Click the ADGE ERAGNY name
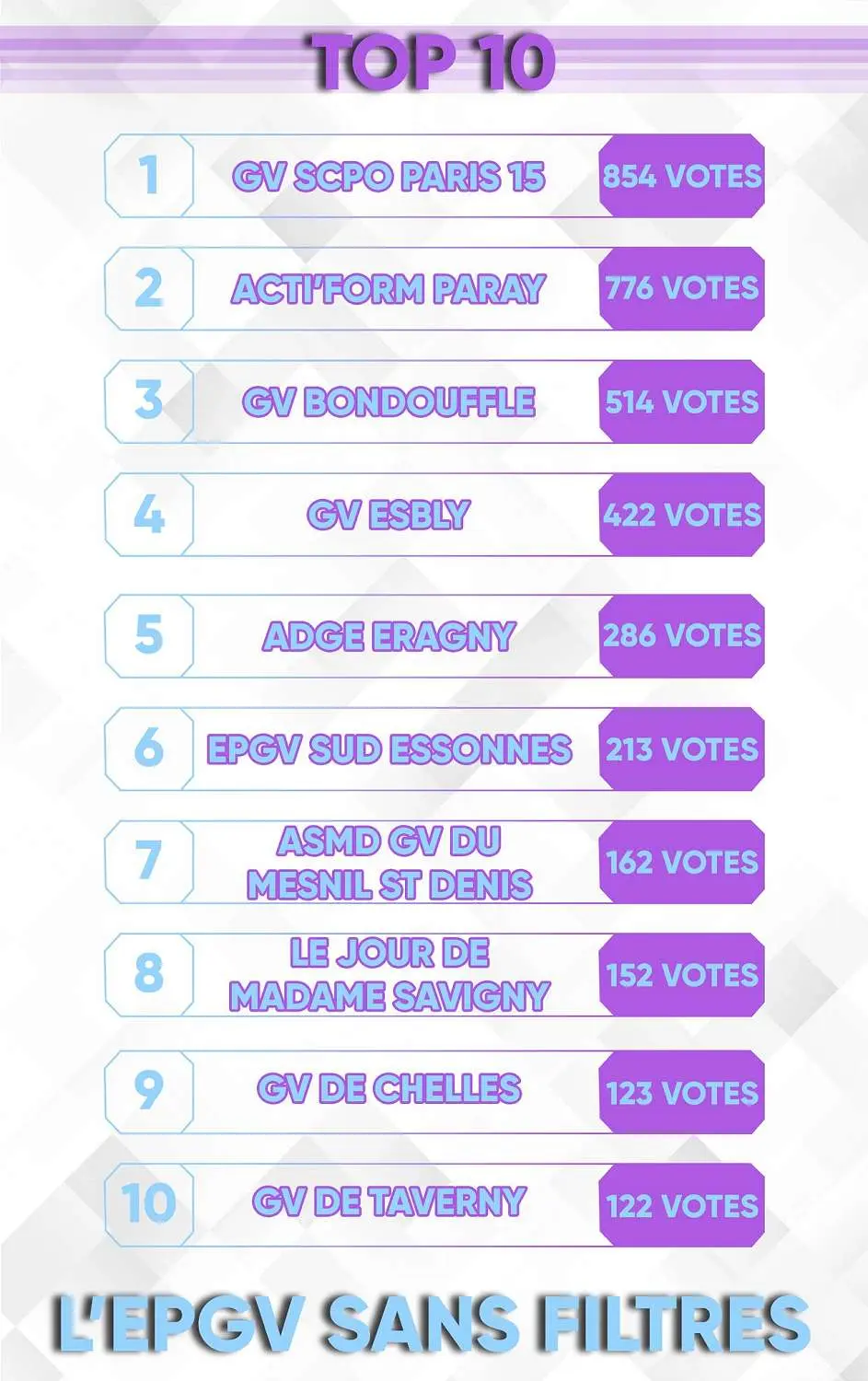The height and width of the screenshot is (1381, 868). (x=388, y=636)
